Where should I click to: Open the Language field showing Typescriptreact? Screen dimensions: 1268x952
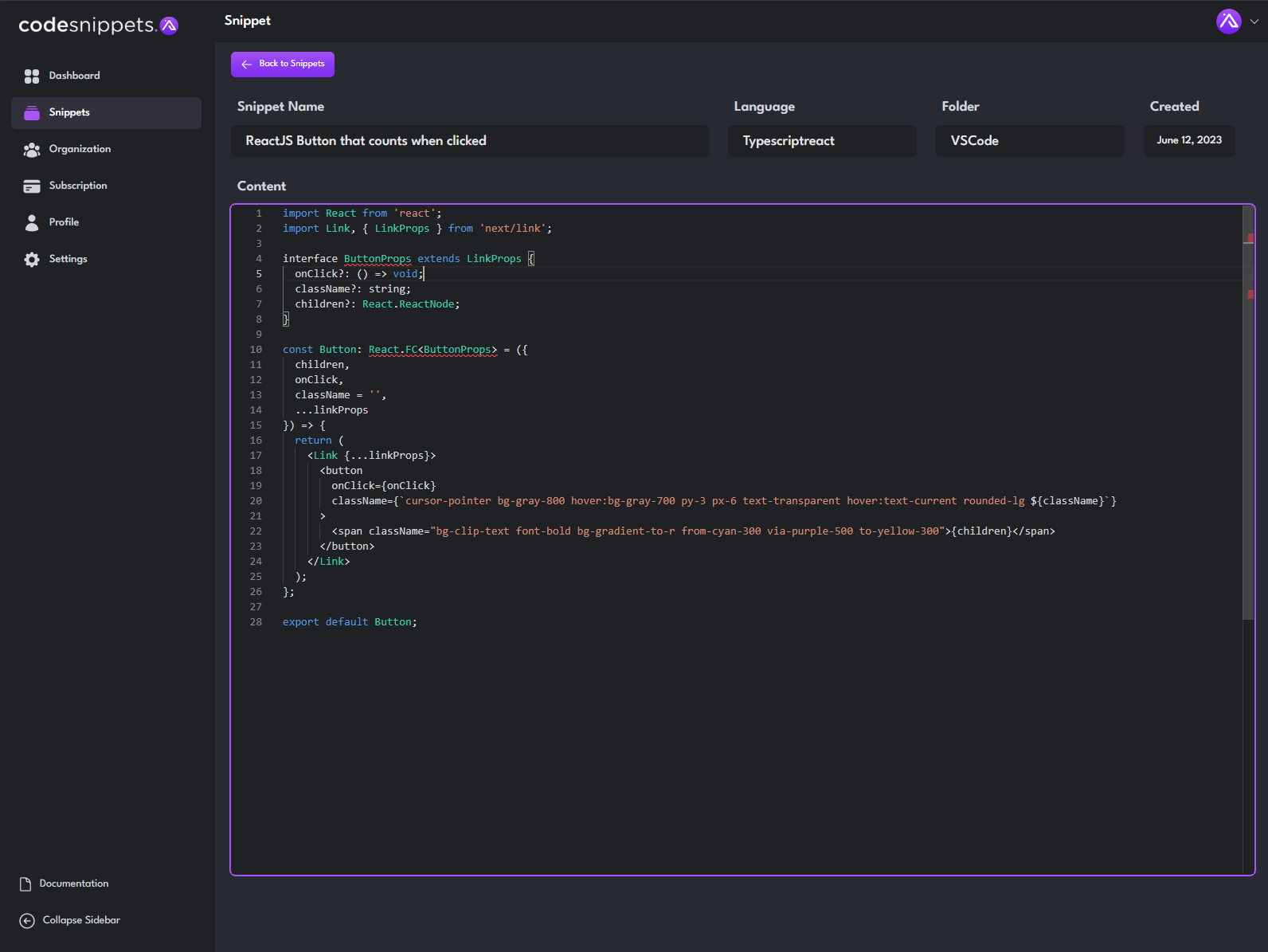click(x=822, y=140)
